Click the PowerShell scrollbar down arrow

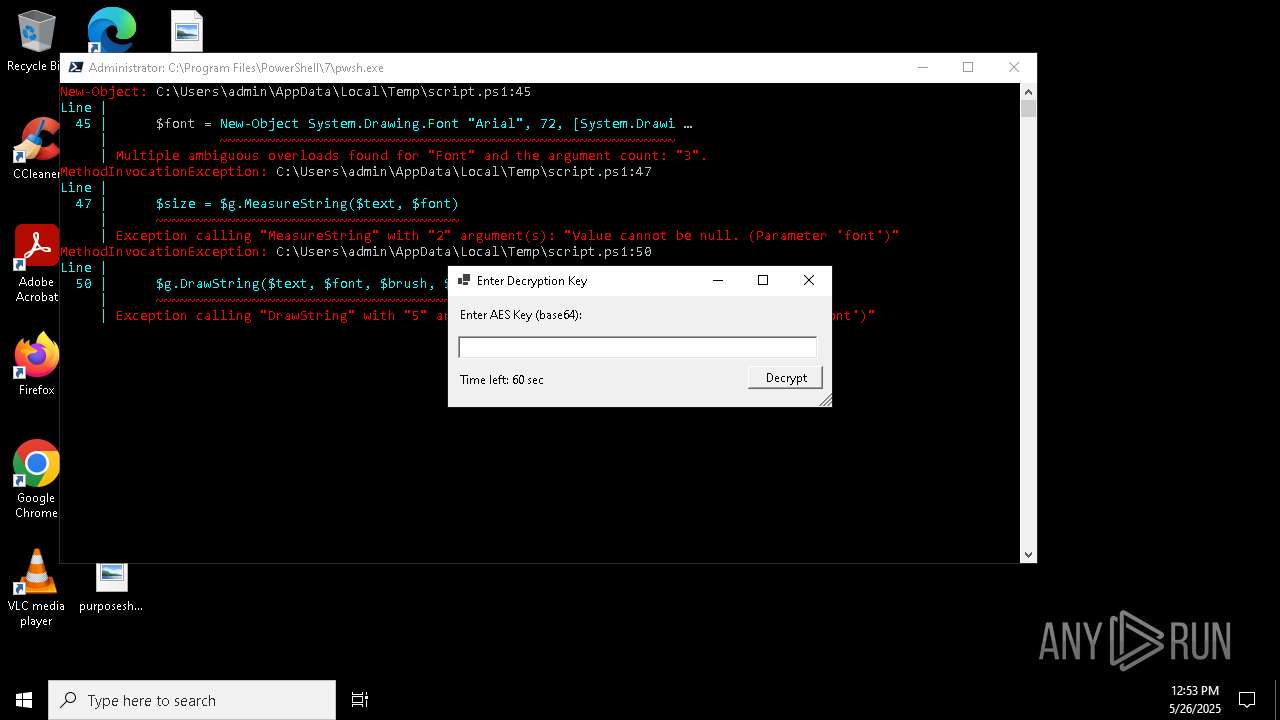[1028, 554]
